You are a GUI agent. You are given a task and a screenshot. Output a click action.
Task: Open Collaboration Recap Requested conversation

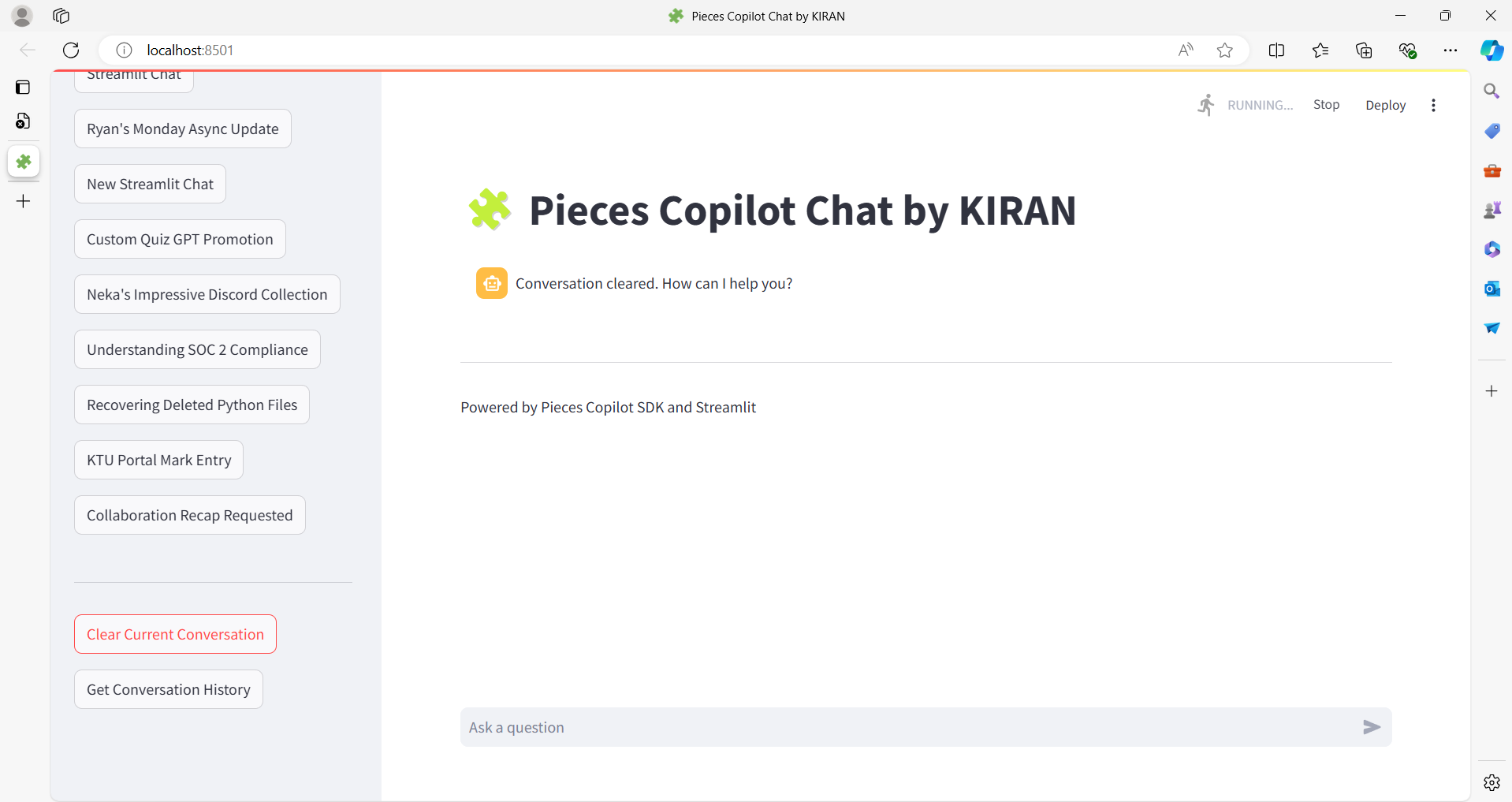coord(189,515)
